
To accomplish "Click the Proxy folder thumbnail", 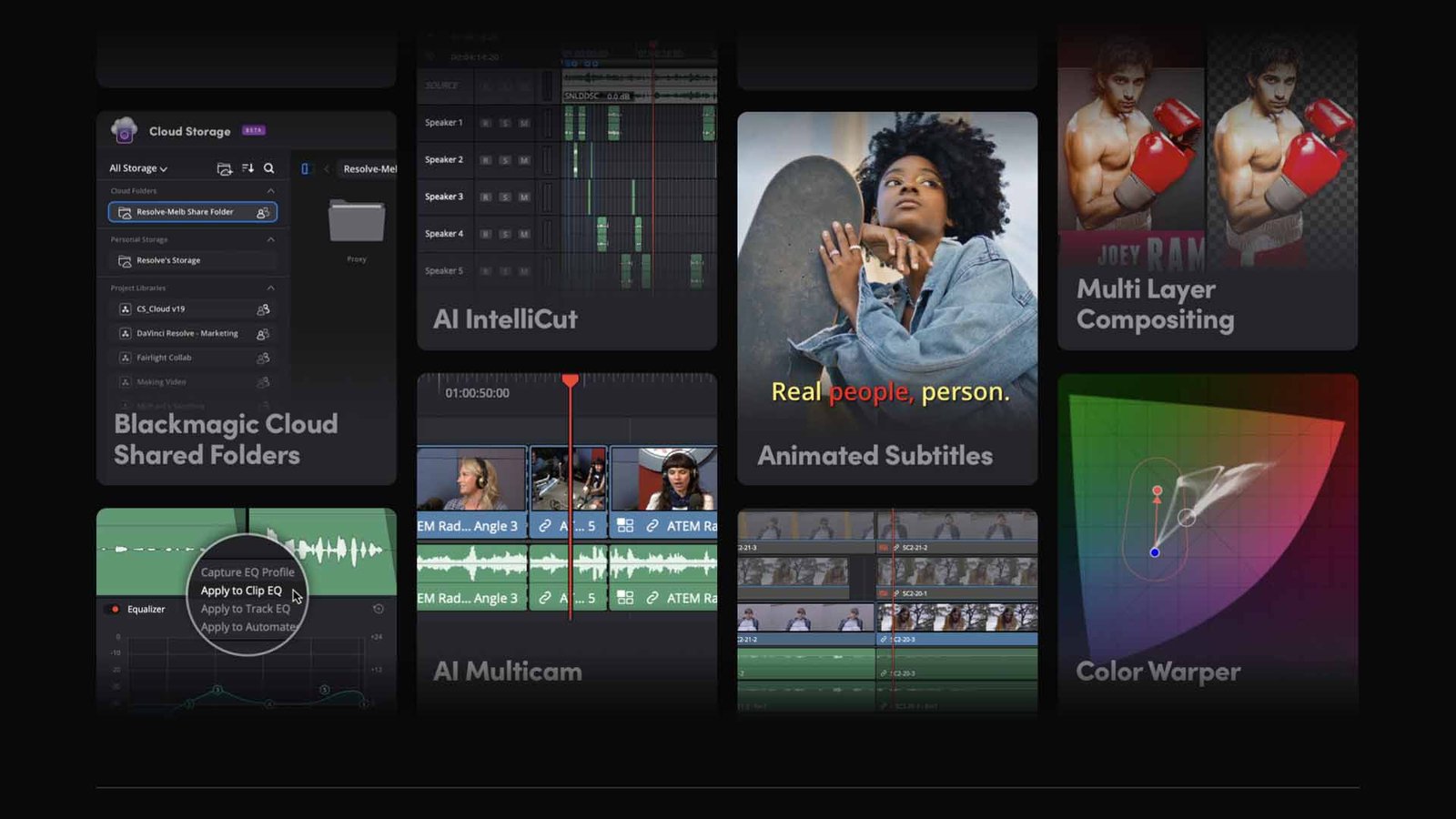I will click(356, 223).
